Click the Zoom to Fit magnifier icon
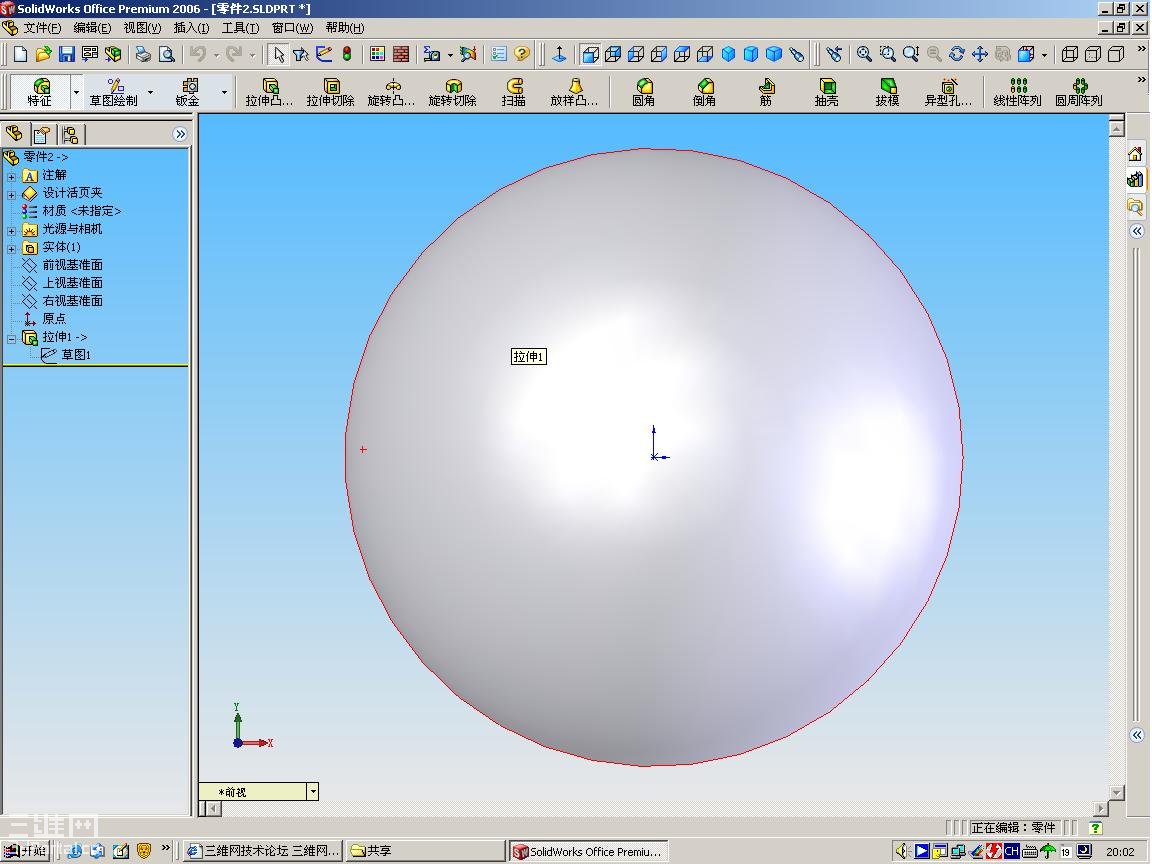The height and width of the screenshot is (864, 1152). [x=864, y=54]
